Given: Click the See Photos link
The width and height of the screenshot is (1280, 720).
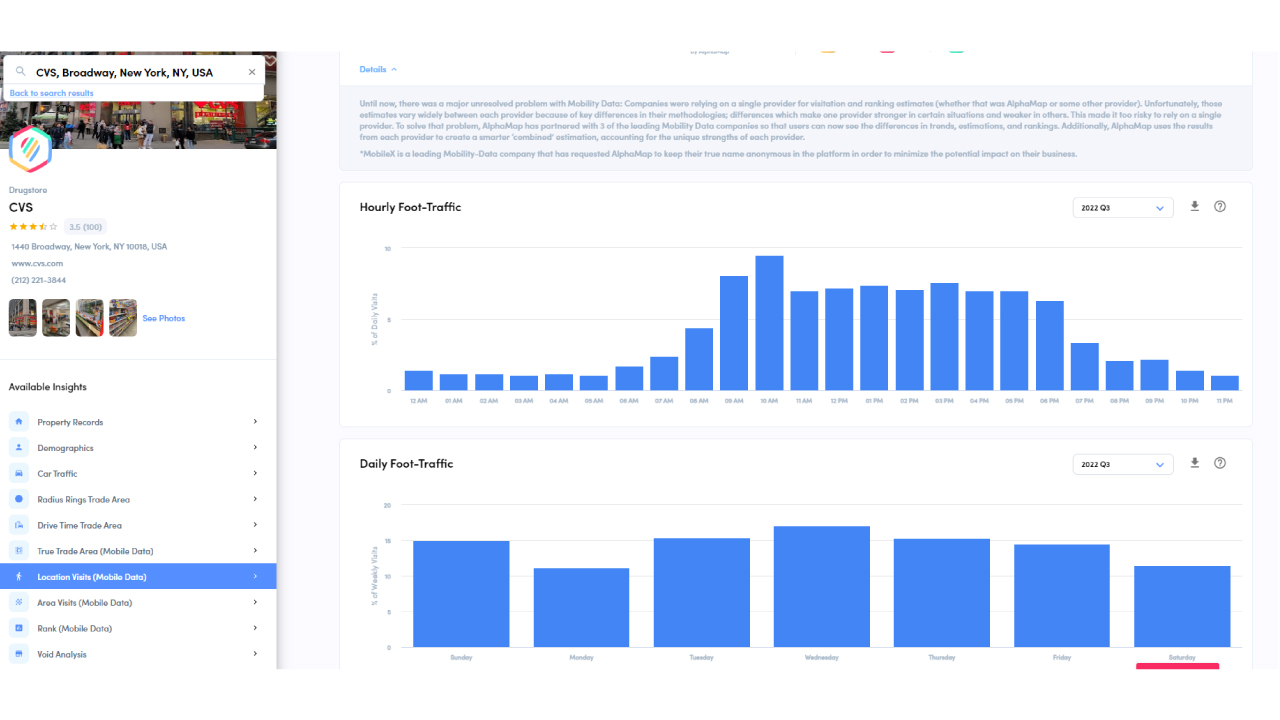Looking at the screenshot, I should (x=164, y=318).
